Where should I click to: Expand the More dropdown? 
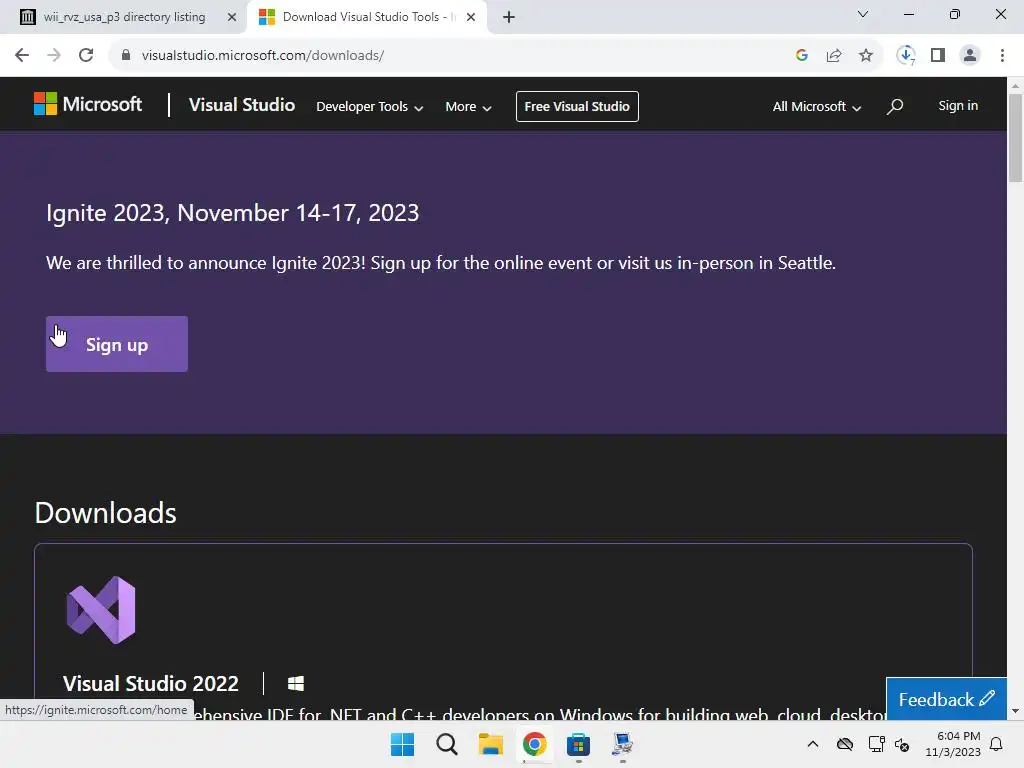click(468, 106)
